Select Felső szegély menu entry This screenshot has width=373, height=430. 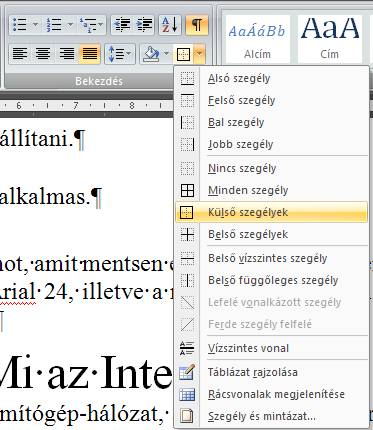[271, 101]
